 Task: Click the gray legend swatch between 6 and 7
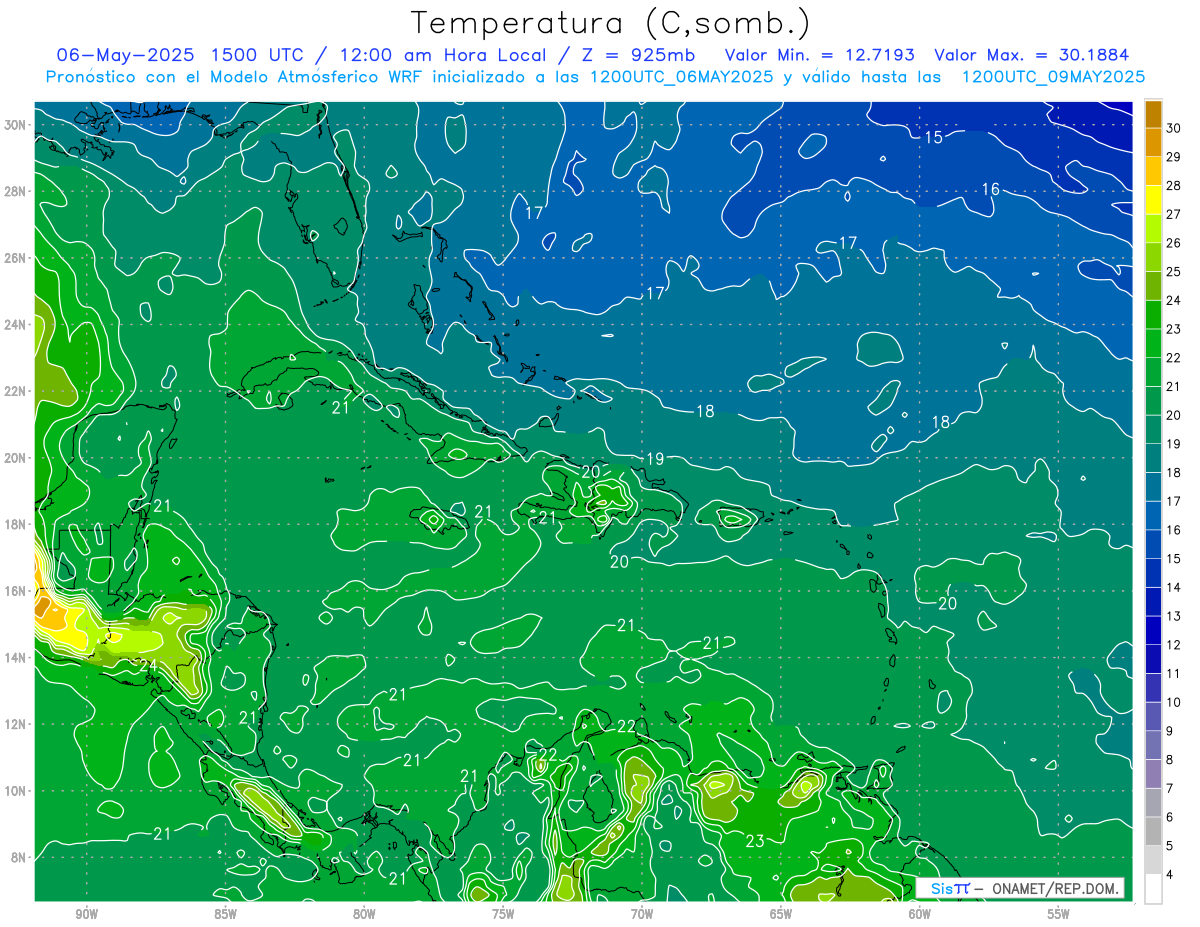coord(1153,804)
